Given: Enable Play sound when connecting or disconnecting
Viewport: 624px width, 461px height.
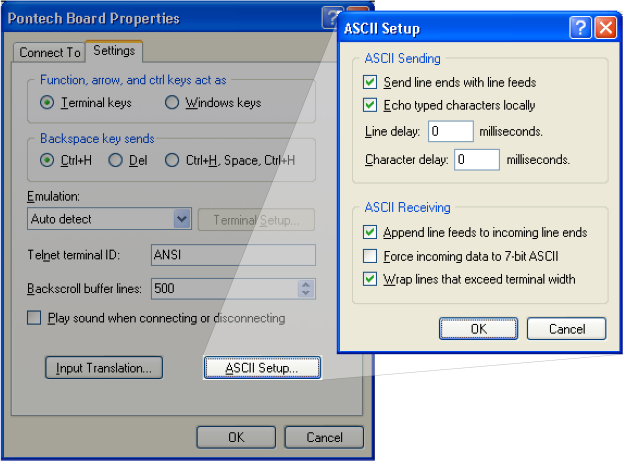Looking at the screenshot, I should click(35, 318).
